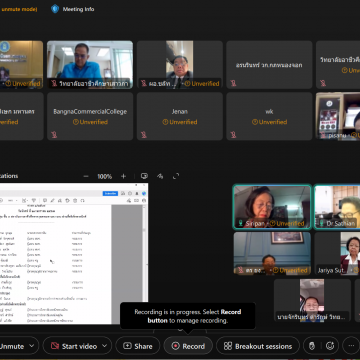Viewport: 360px width, 360px height.
Task: Turn on camera with Start video
Action: coord(73,346)
